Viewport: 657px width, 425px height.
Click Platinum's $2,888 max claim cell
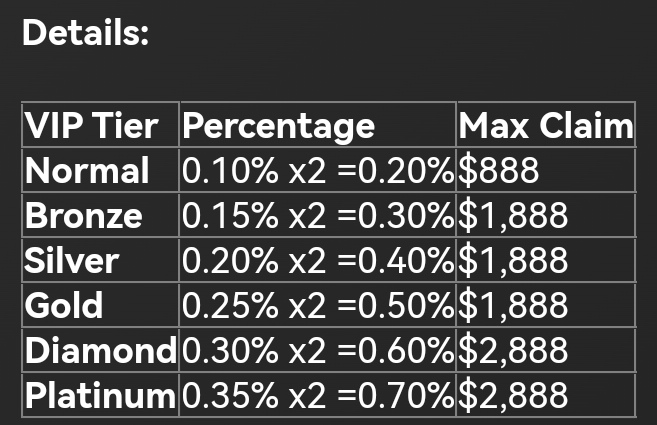(513, 396)
